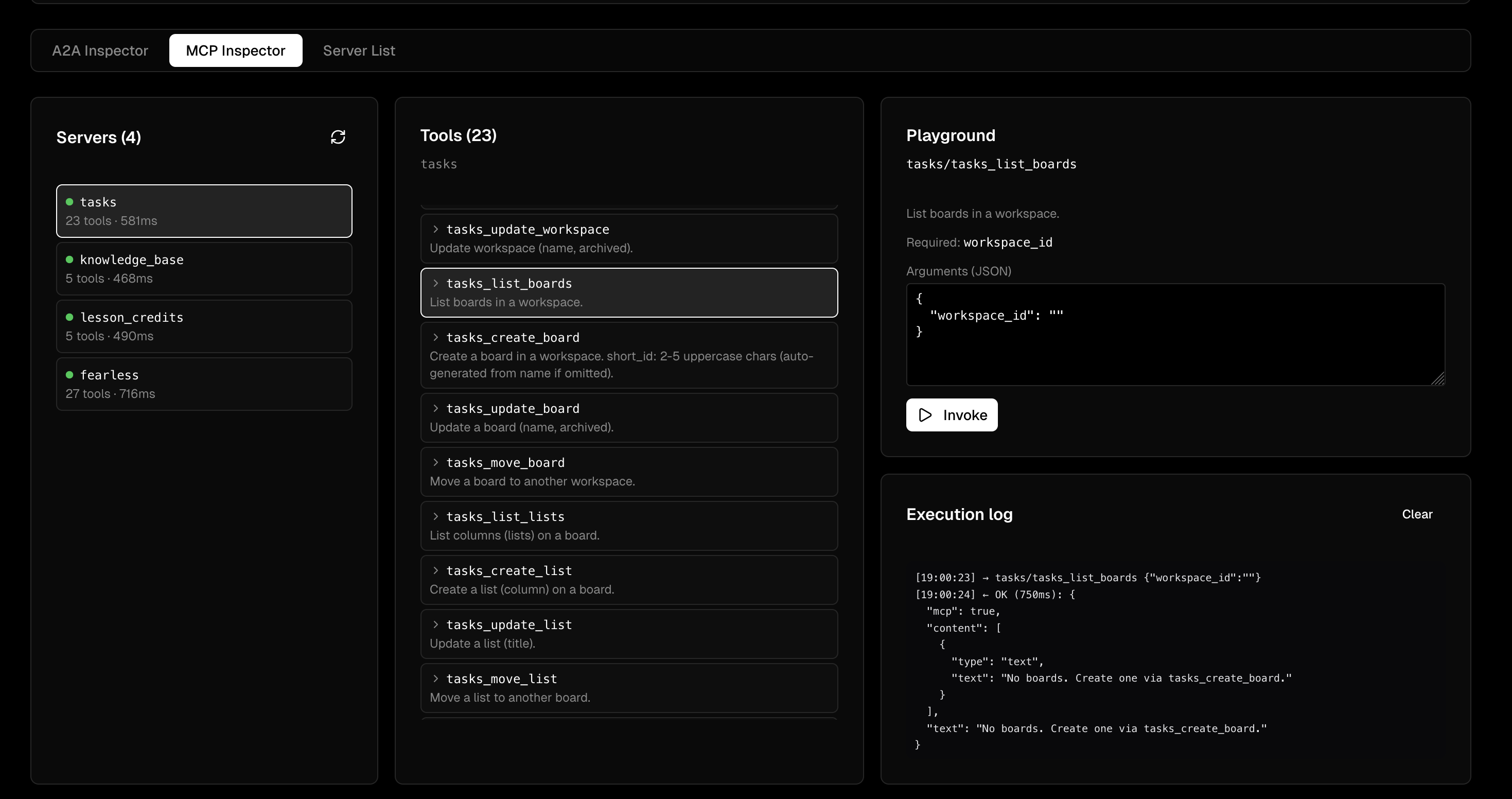This screenshot has height=799, width=1512.
Task: Open the Server List tab
Action: tap(359, 50)
